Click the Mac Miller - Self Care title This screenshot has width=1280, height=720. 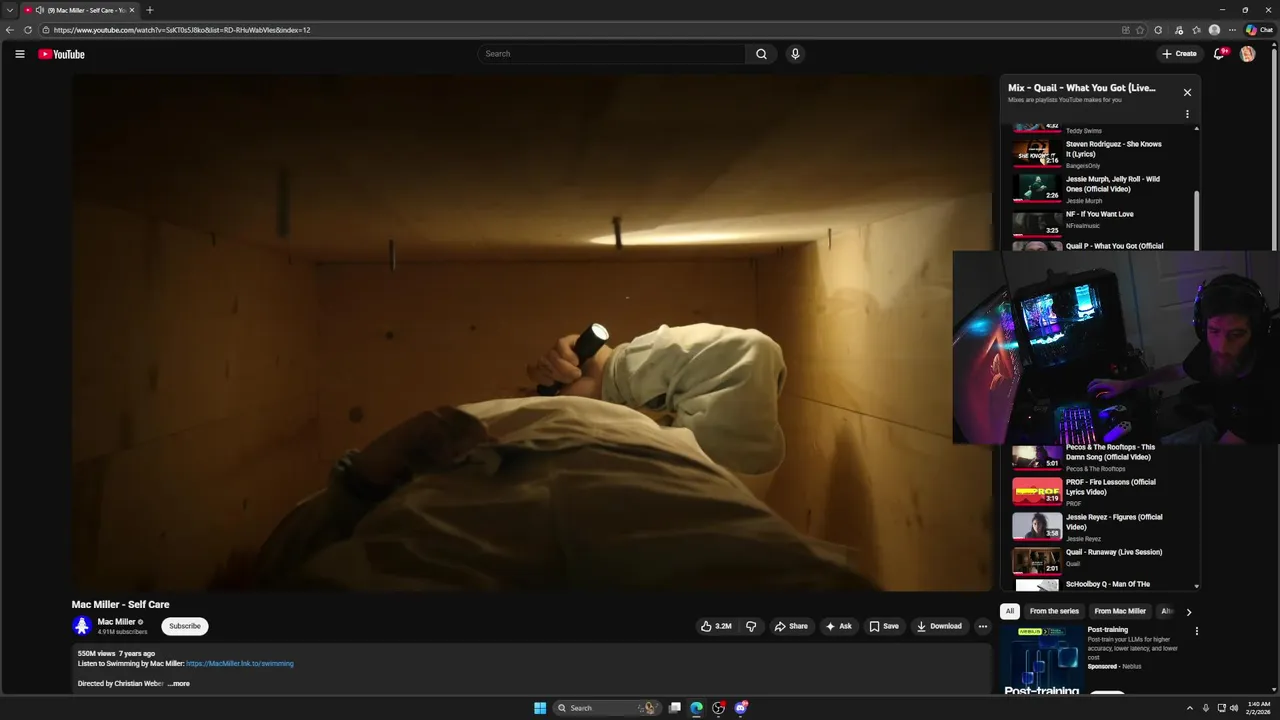(x=120, y=604)
